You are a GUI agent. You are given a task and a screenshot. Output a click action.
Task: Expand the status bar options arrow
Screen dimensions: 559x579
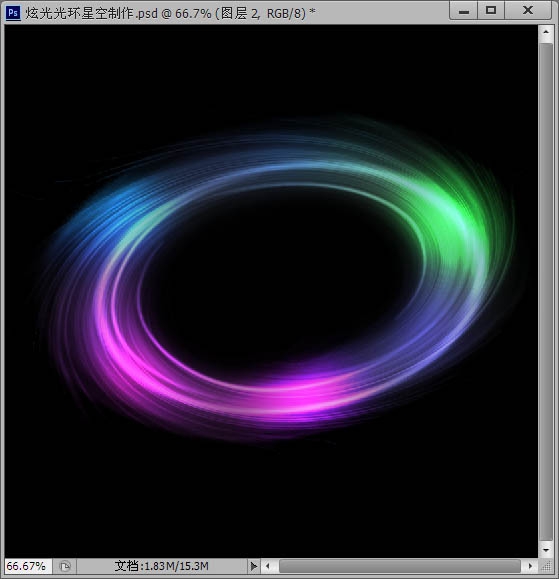tap(253, 566)
